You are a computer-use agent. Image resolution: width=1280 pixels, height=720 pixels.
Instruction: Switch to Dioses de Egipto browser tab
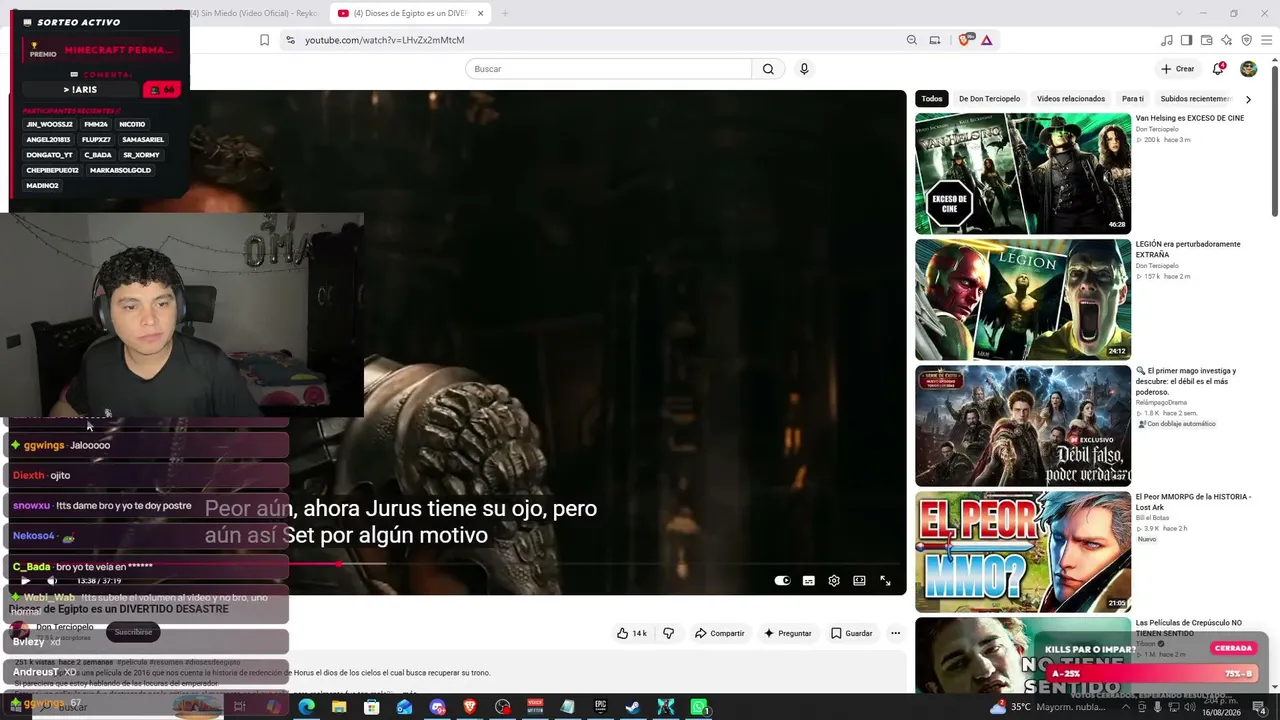pos(410,14)
